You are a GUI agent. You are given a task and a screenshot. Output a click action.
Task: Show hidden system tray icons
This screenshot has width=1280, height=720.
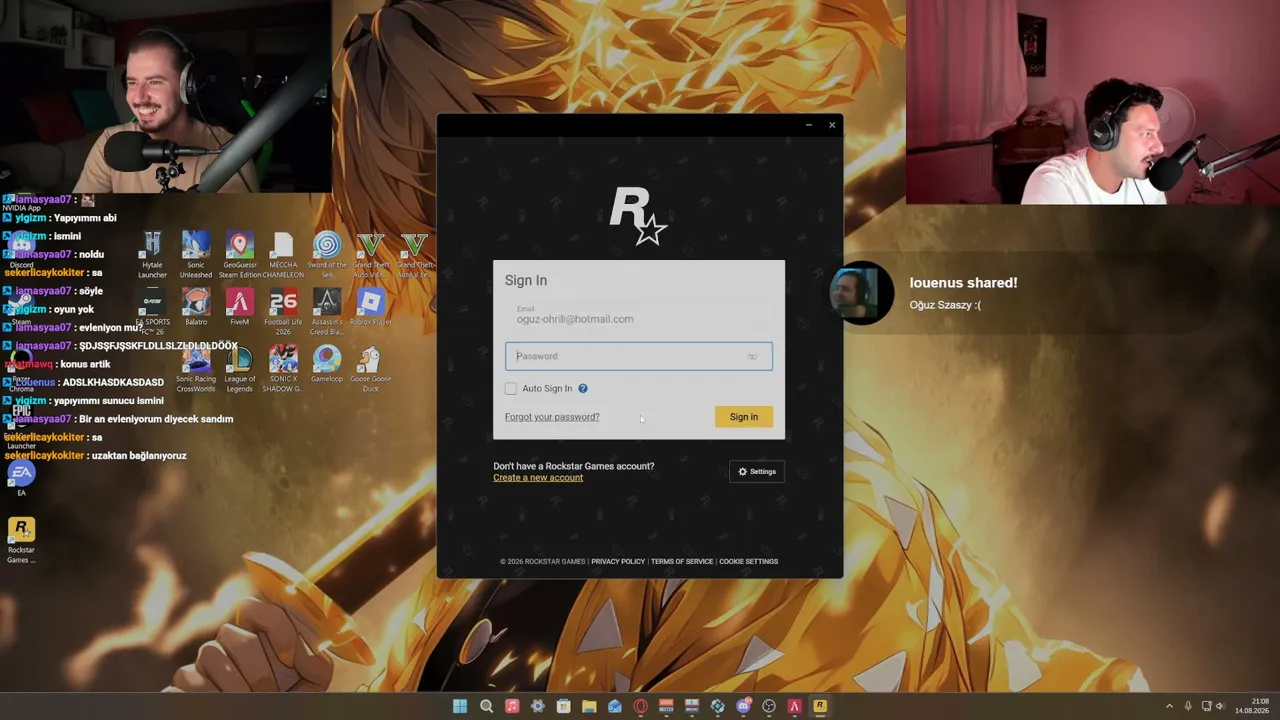pos(1169,706)
